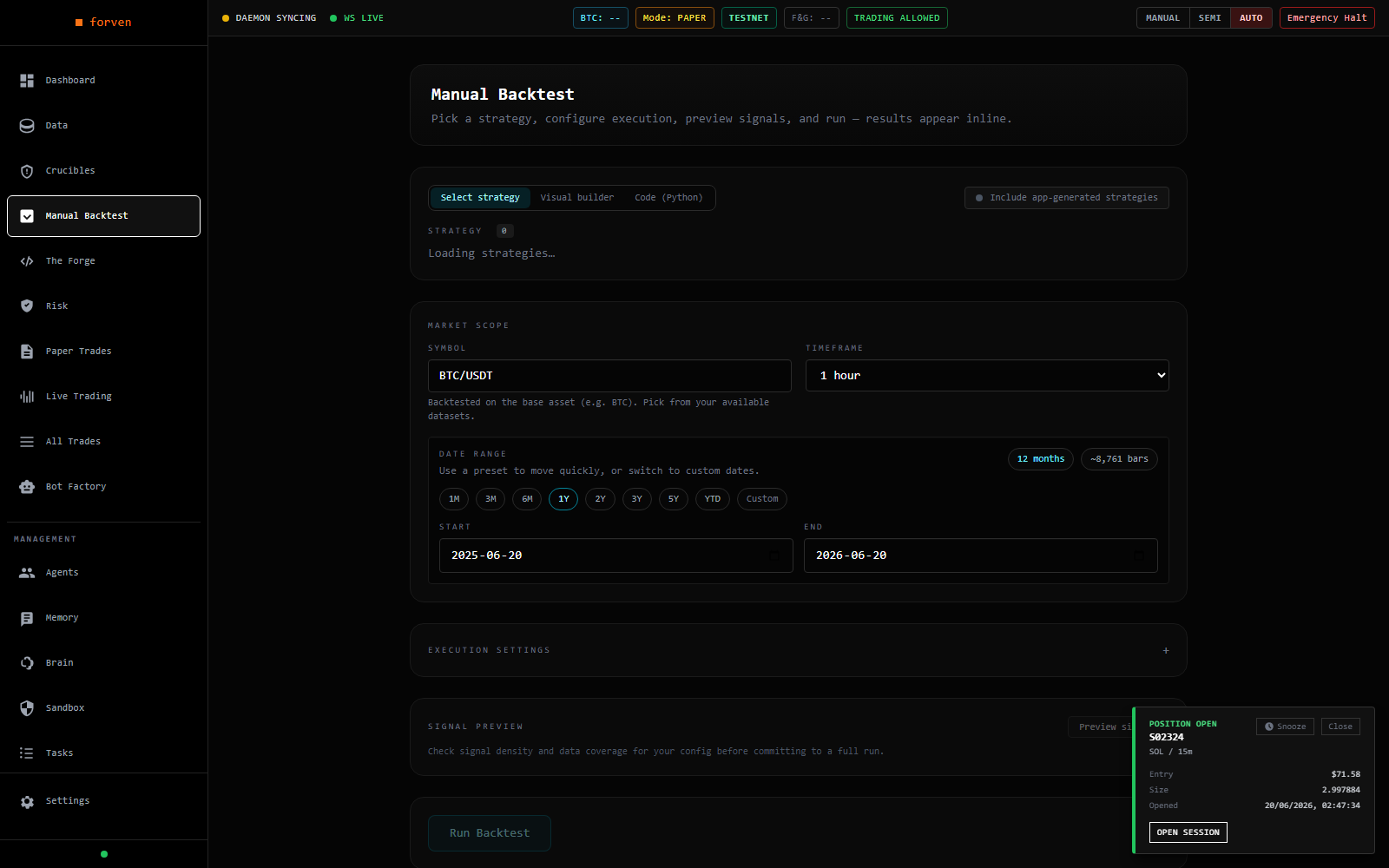Go to Bot Factory page
This screenshot has height=868, width=1389.
point(103,487)
